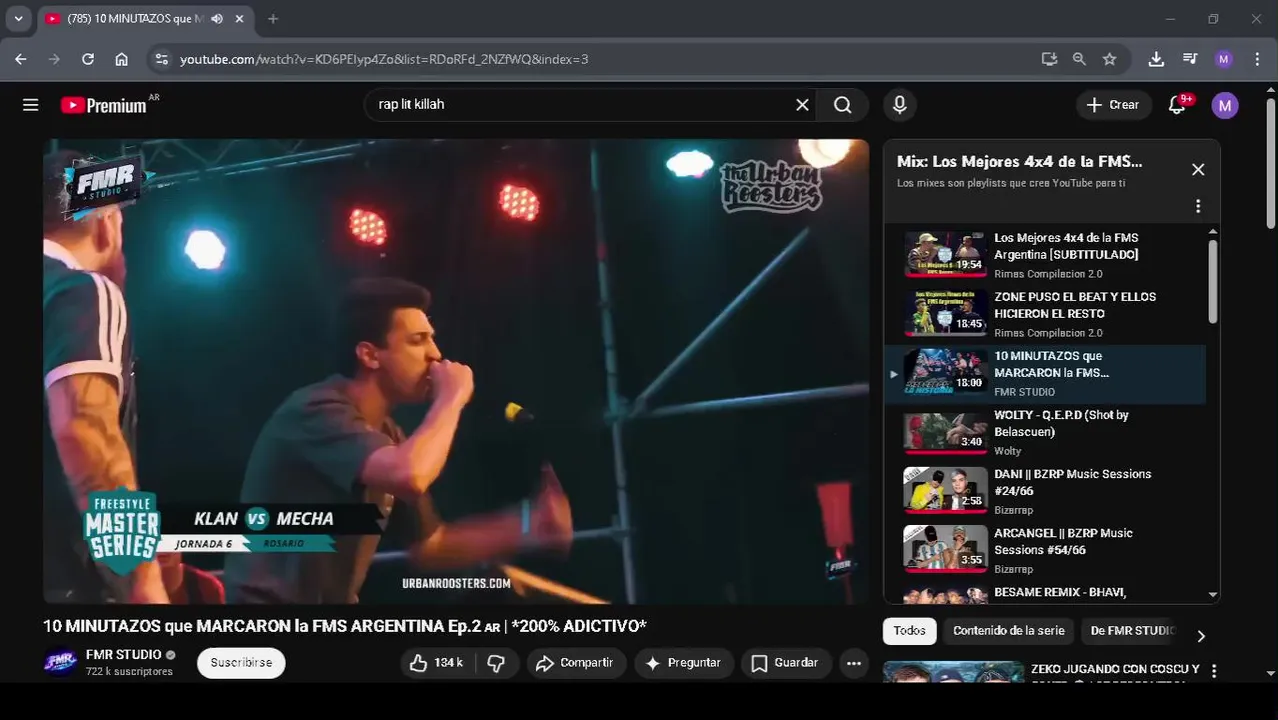Open the notifications bell
Image resolution: width=1278 pixels, height=720 pixels.
[x=1177, y=105]
